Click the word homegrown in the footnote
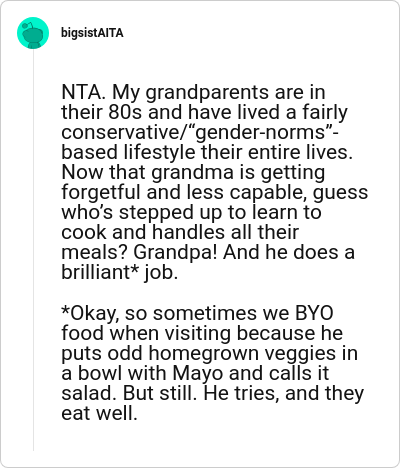The height and width of the screenshot is (468, 400). tap(204, 353)
